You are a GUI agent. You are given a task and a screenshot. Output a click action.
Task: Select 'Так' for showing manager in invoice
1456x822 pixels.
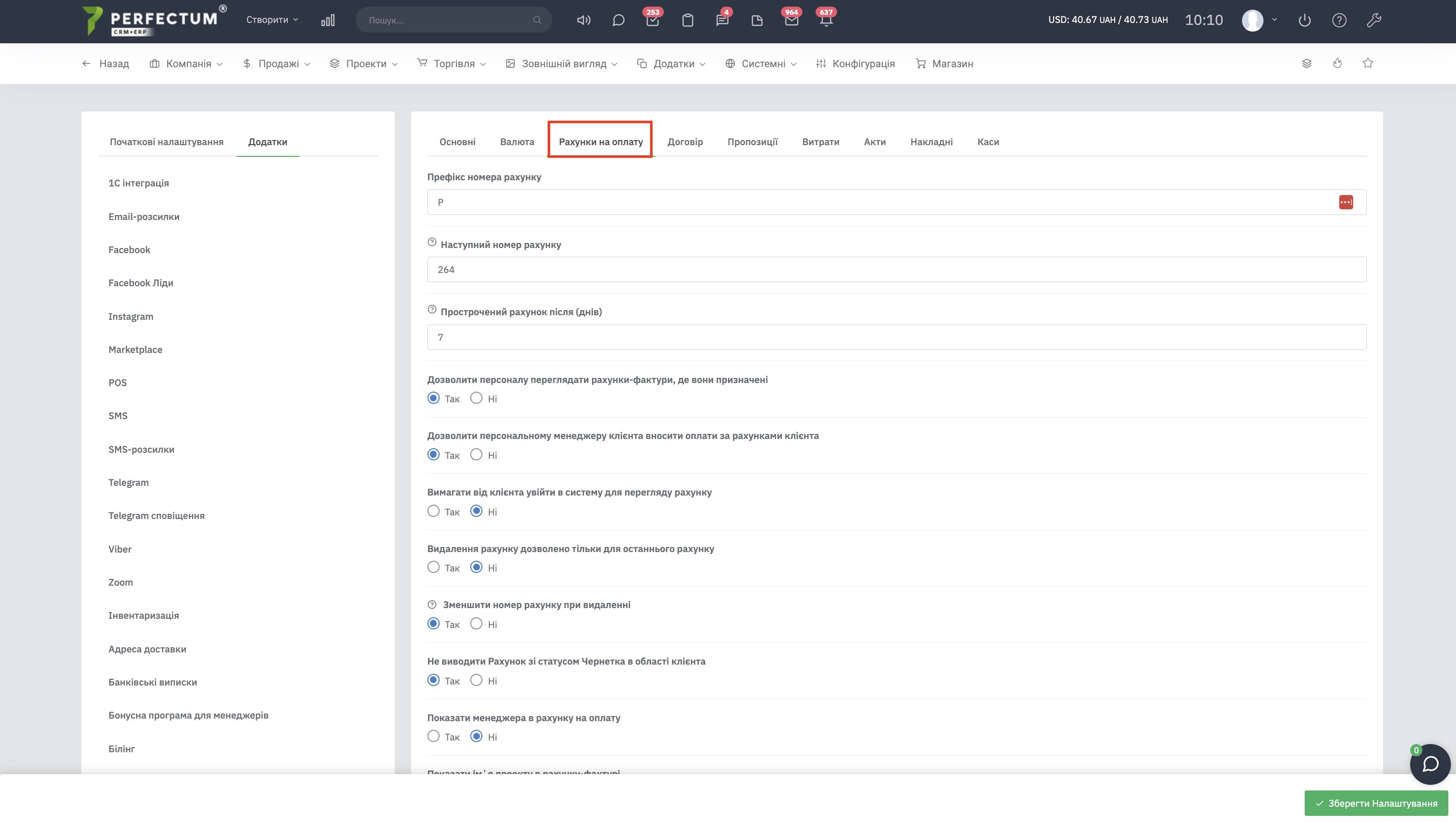click(434, 736)
